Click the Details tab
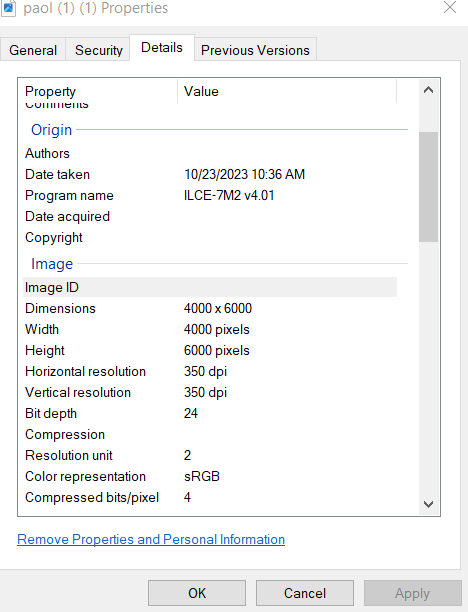Viewport: 468px width, 612px height. 162,48
